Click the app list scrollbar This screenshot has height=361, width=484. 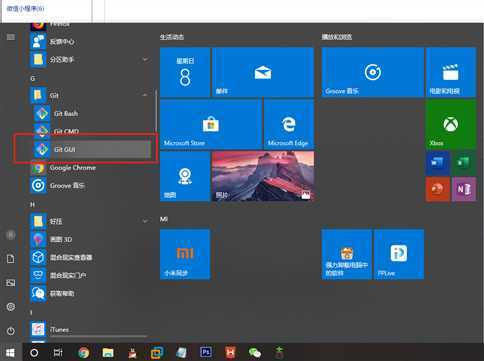[x=156, y=110]
